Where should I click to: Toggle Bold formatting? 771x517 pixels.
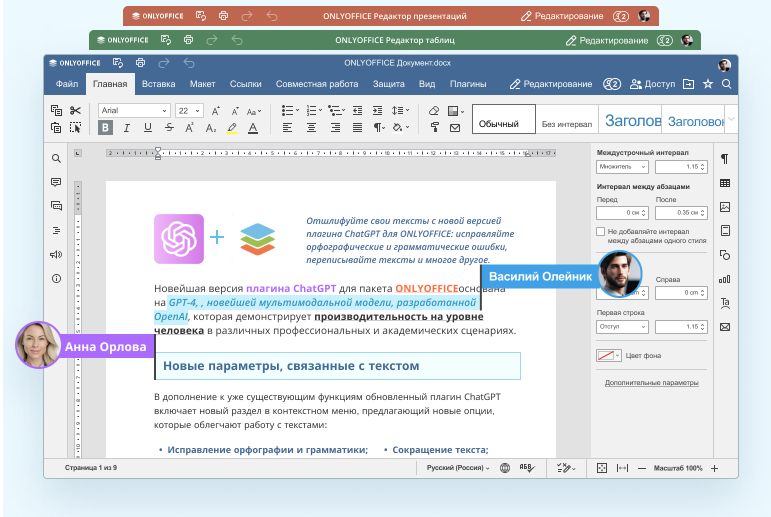[x=105, y=128]
